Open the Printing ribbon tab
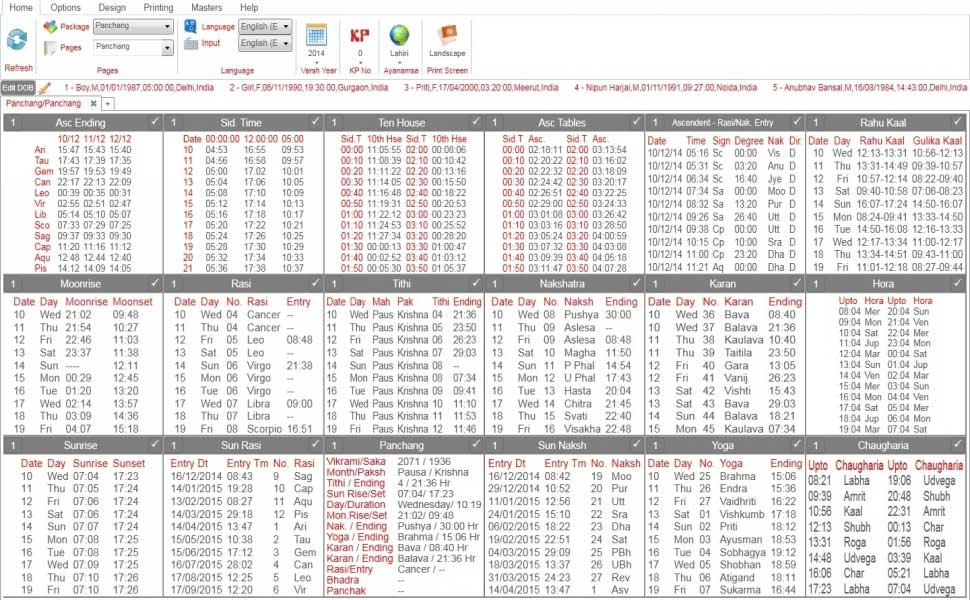Screen dimensions: 970x600 point(158,7)
